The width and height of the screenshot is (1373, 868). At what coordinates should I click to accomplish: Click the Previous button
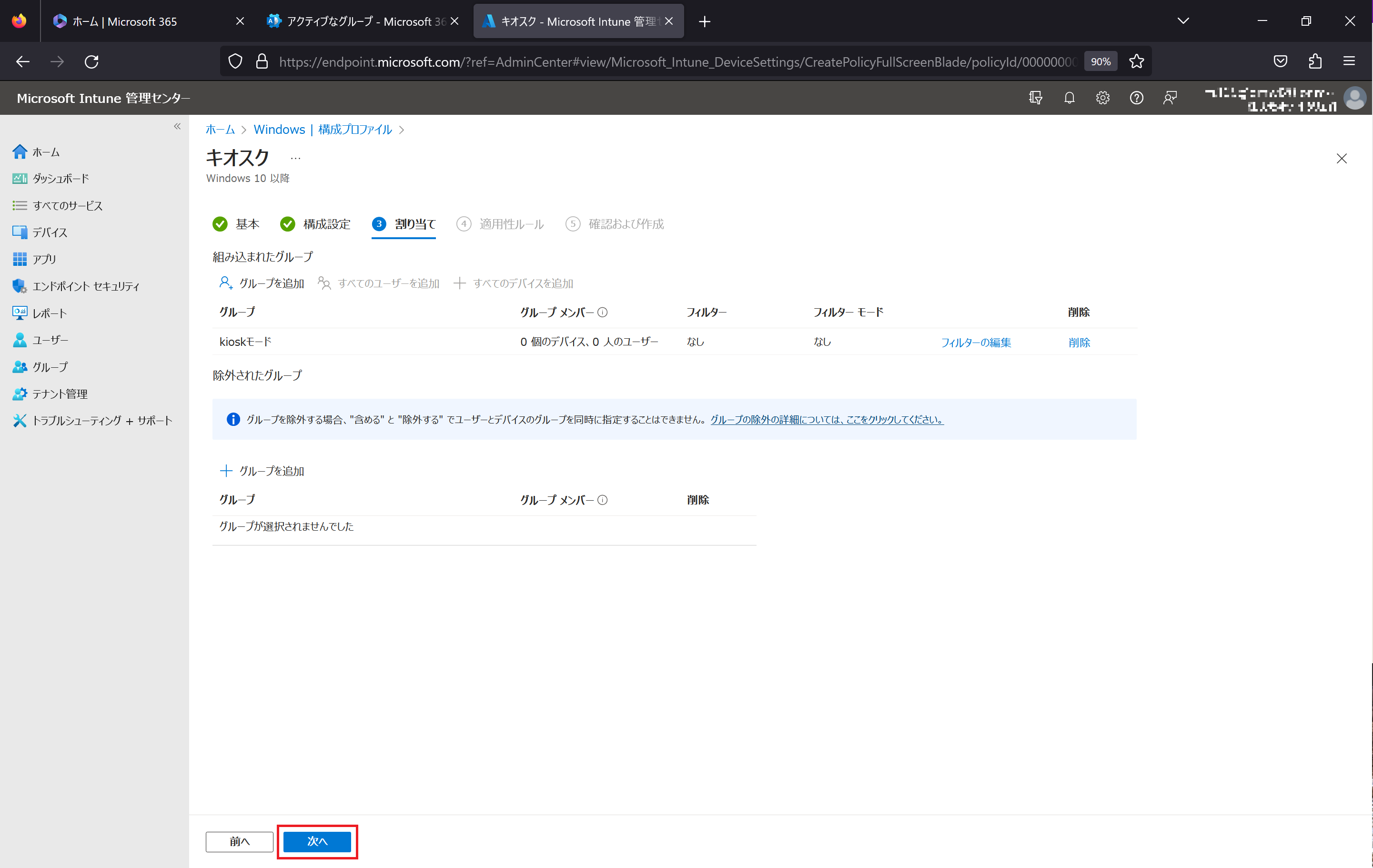pos(240,841)
